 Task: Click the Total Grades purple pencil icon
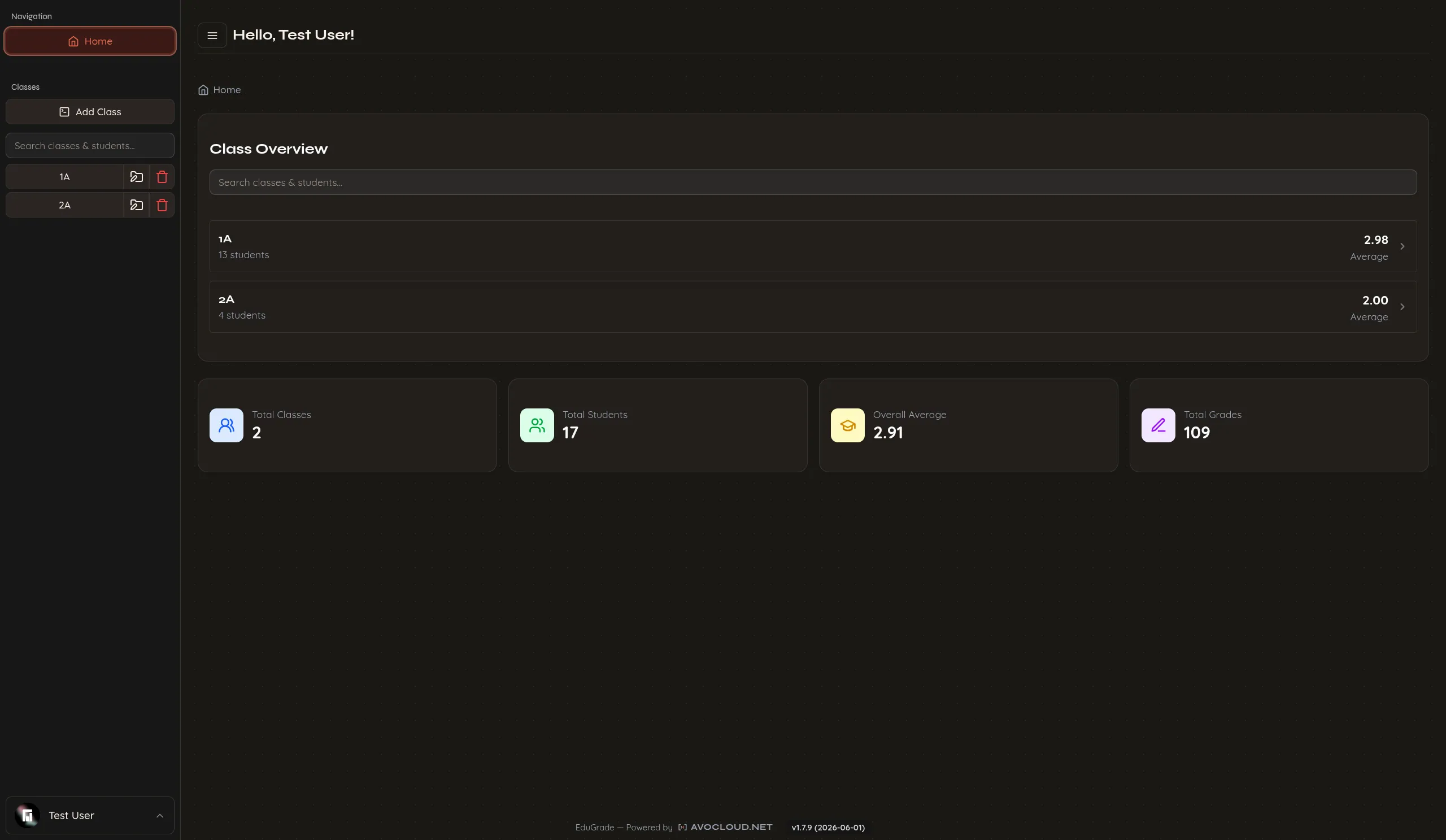tap(1158, 425)
